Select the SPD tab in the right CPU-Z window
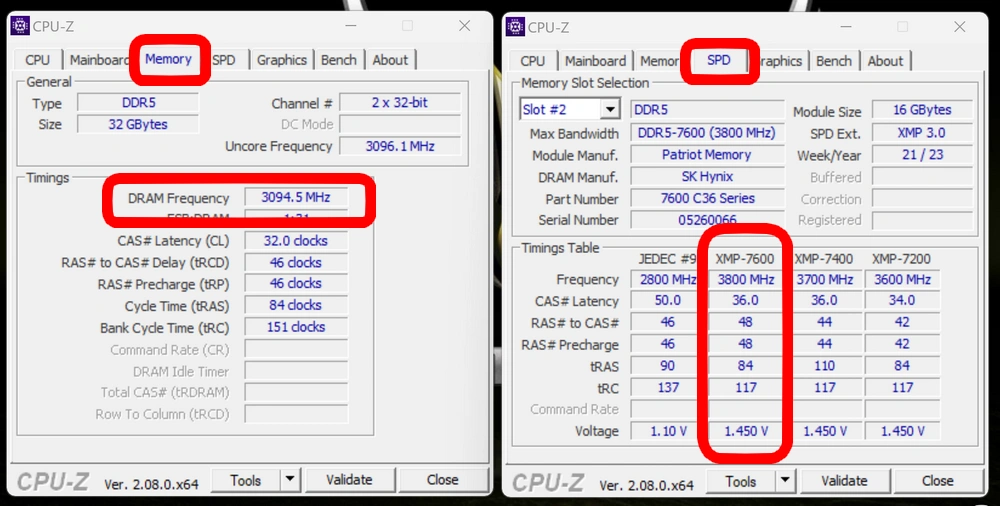 pos(719,60)
